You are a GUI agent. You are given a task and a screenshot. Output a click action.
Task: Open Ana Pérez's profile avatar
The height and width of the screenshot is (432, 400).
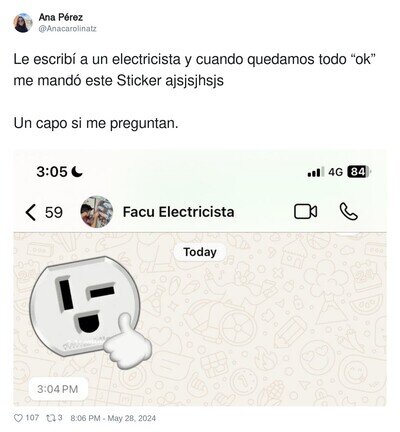[23, 23]
